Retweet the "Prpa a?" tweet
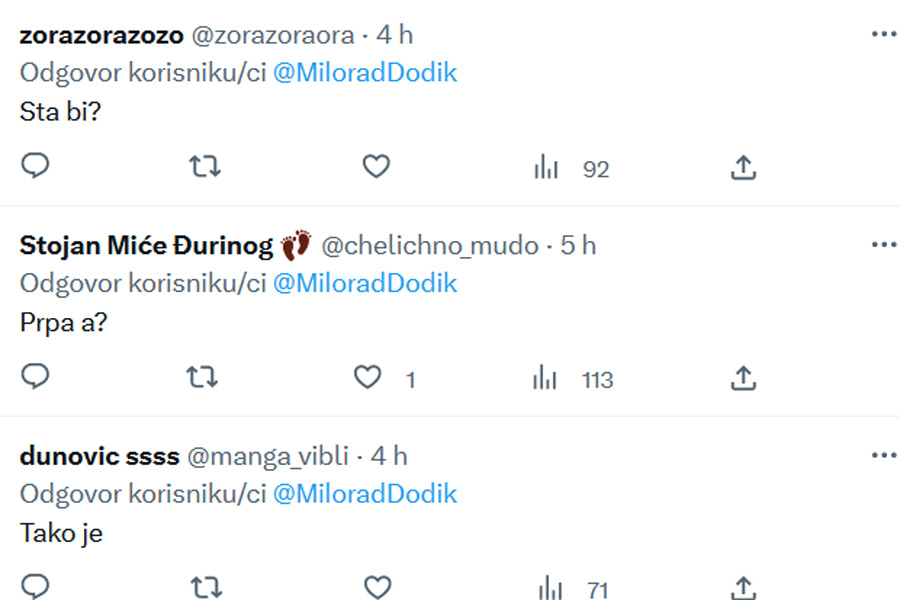 (x=202, y=377)
